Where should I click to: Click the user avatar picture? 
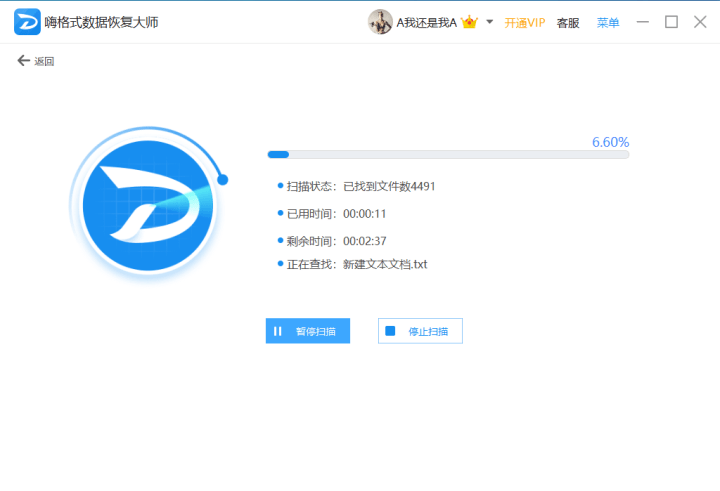380,22
